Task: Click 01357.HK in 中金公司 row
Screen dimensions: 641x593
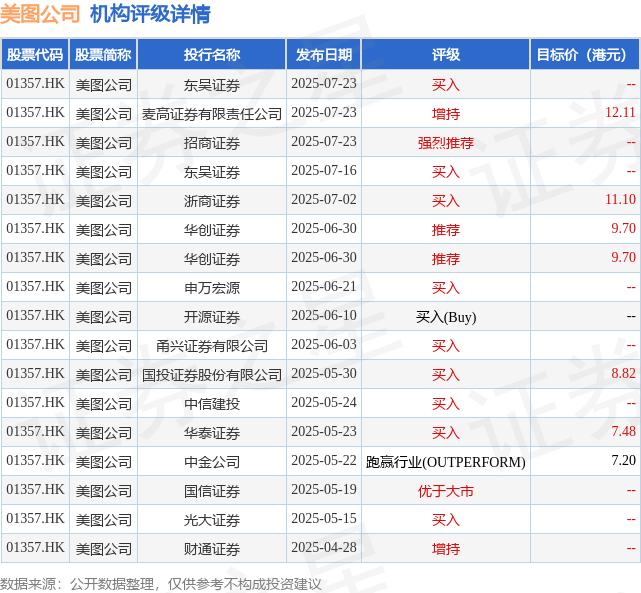Action: click(35, 461)
